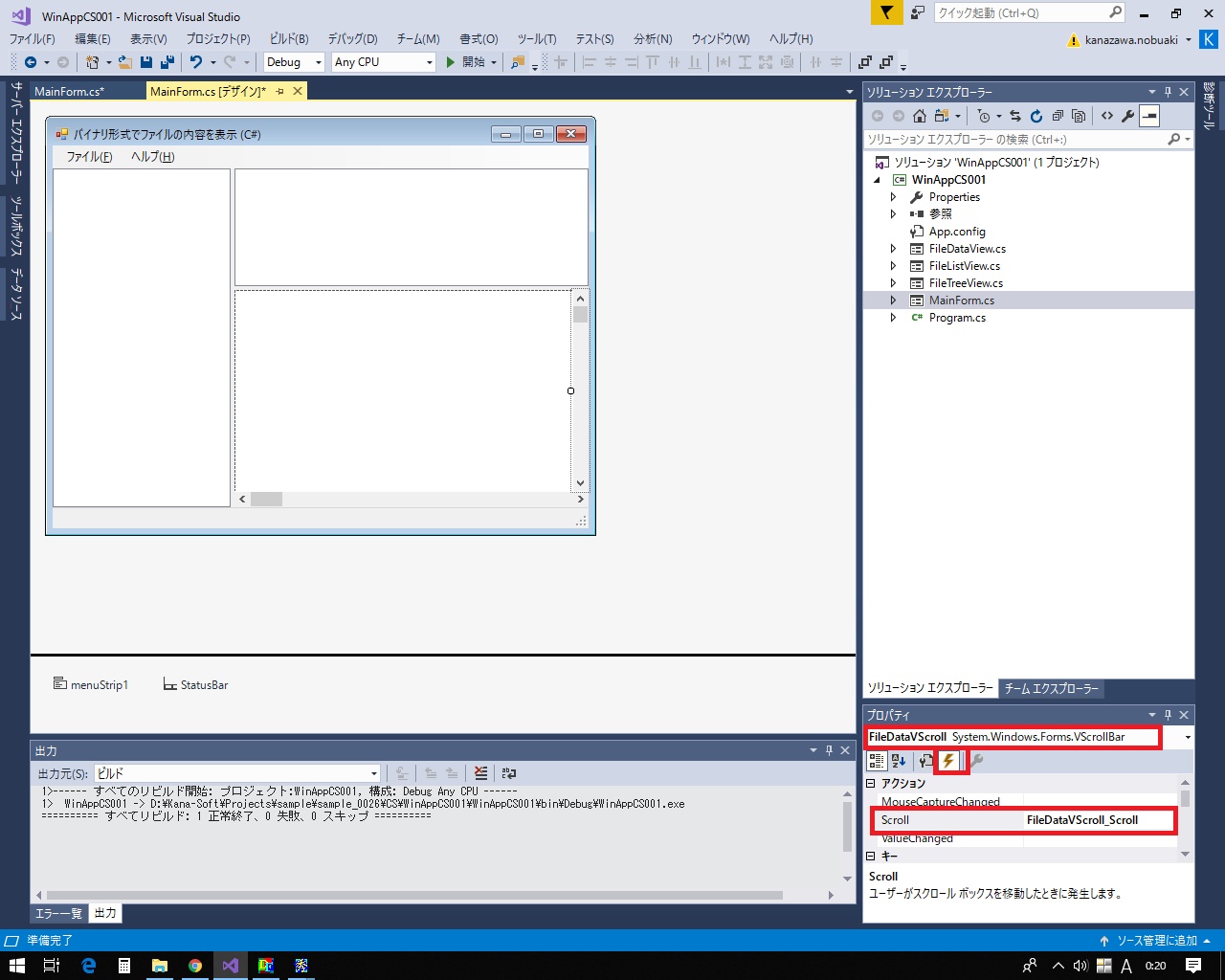The height and width of the screenshot is (980, 1225).
Task: Switch to the MainForm.cs* code tab
Action: [x=69, y=92]
